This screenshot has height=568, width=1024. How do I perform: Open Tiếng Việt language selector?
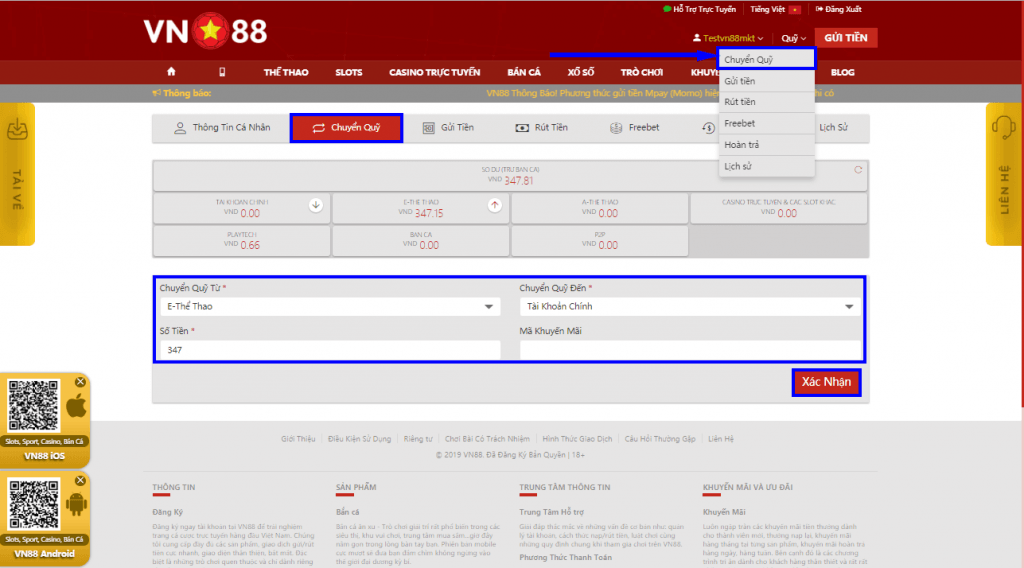[x=775, y=9]
